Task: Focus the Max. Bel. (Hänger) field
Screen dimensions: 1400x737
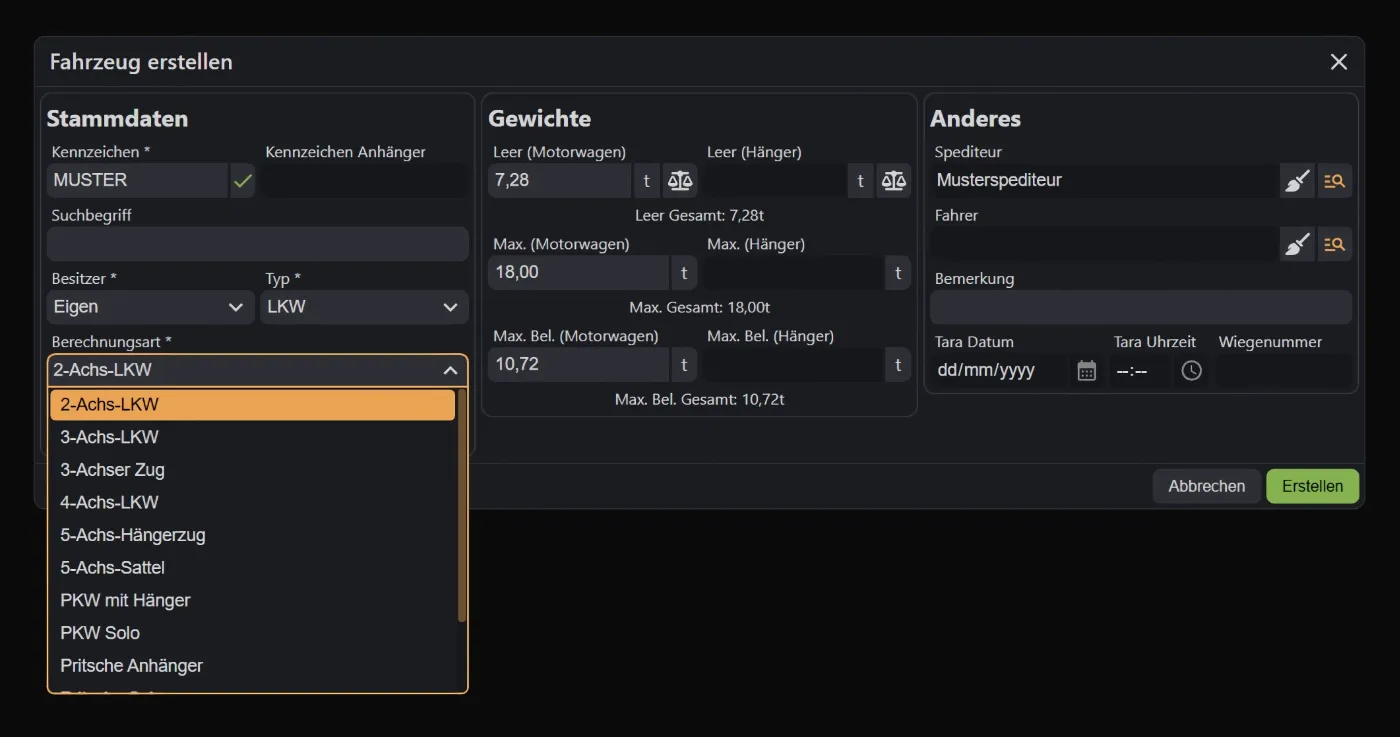Action: point(793,365)
